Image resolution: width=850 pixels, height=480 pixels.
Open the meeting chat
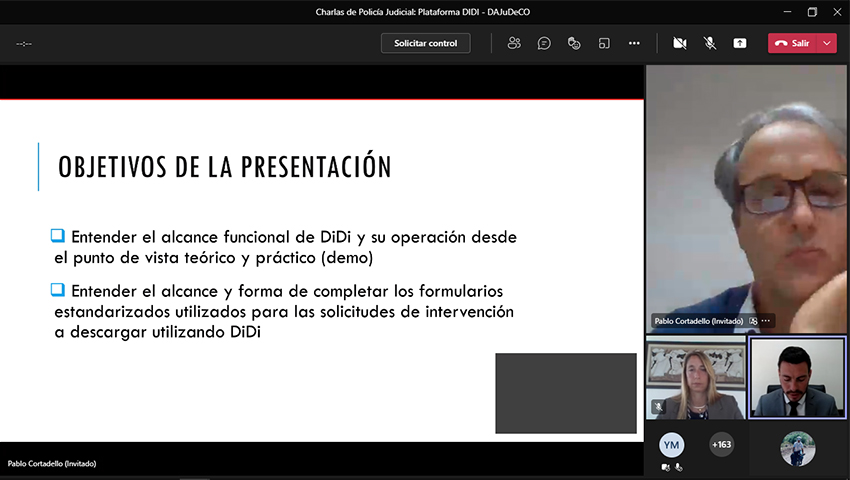[x=544, y=43]
